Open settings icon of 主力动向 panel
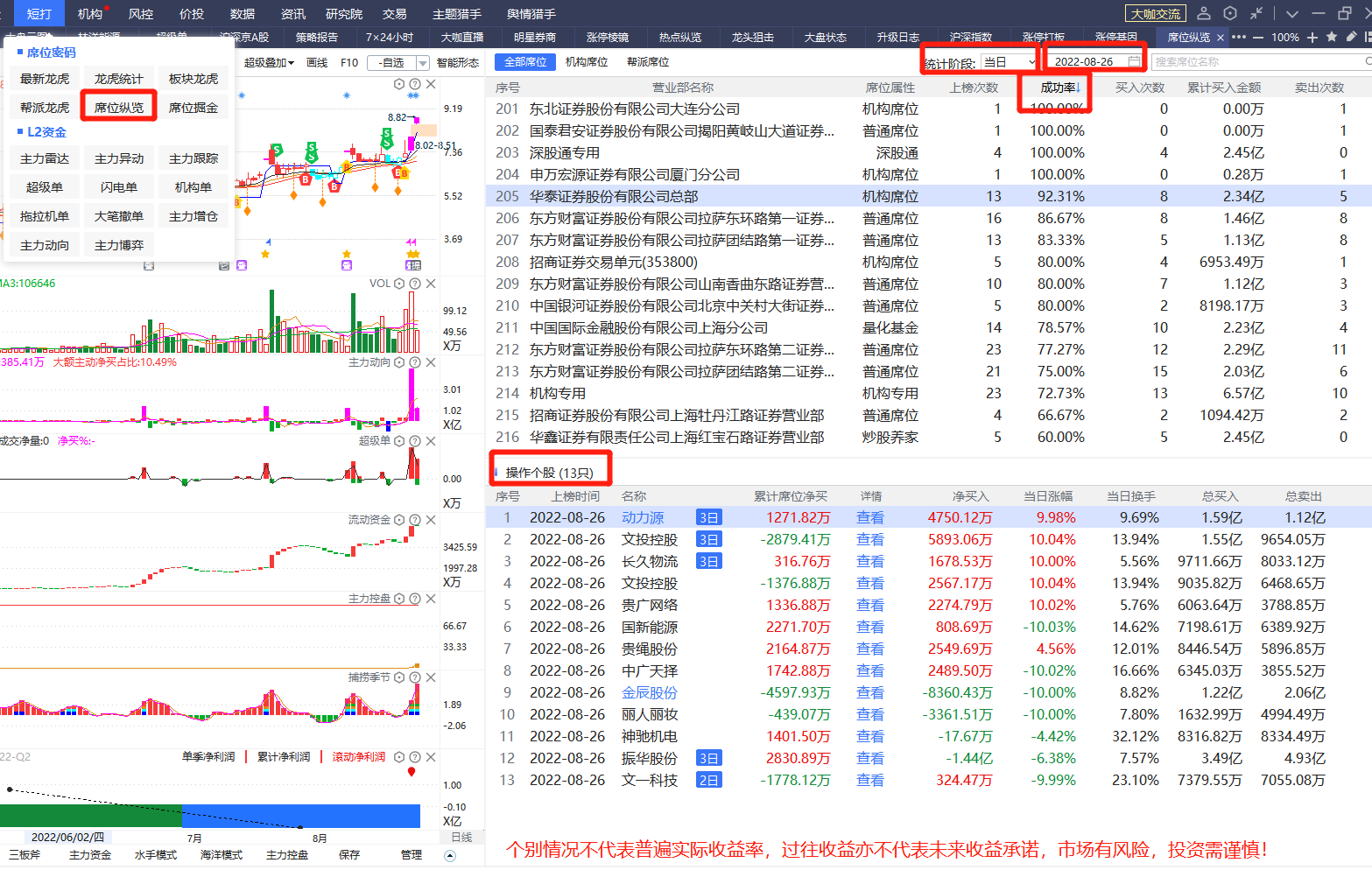This screenshot has width=1372, height=870. (399, 362)
